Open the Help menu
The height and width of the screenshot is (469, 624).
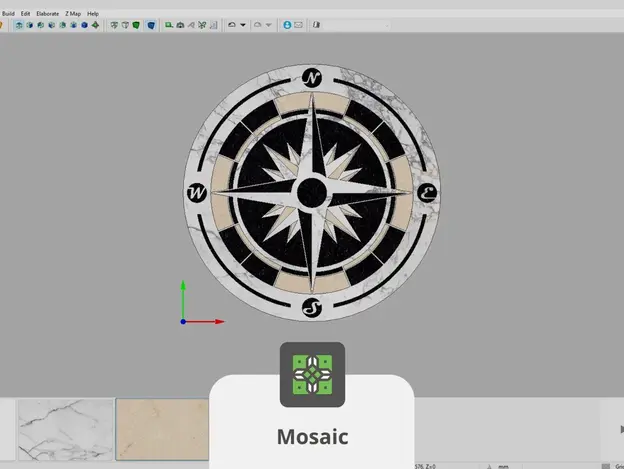pyautogui.click(x=93, y=13)
